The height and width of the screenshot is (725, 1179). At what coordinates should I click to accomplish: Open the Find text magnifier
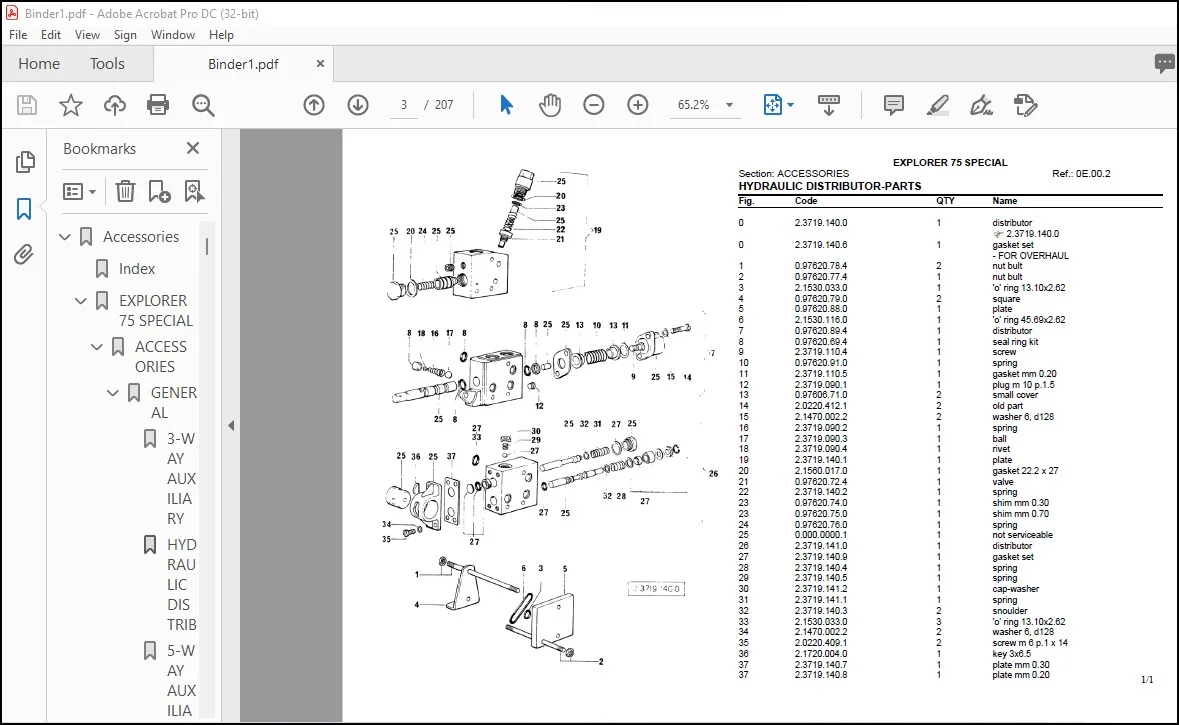pos(203,105)
